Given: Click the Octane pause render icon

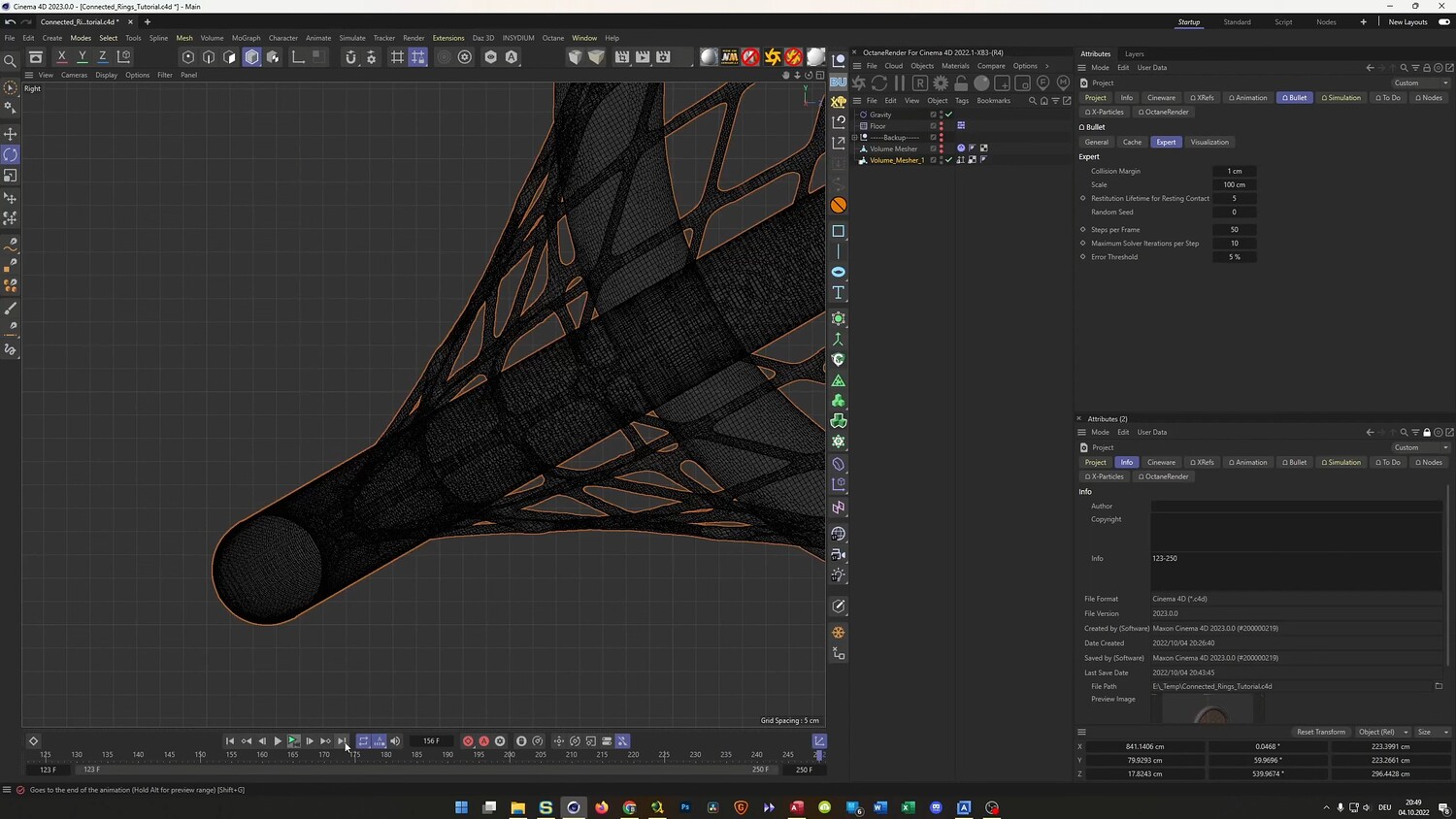Looking at the screenshot, I should [x=900, y=83].
